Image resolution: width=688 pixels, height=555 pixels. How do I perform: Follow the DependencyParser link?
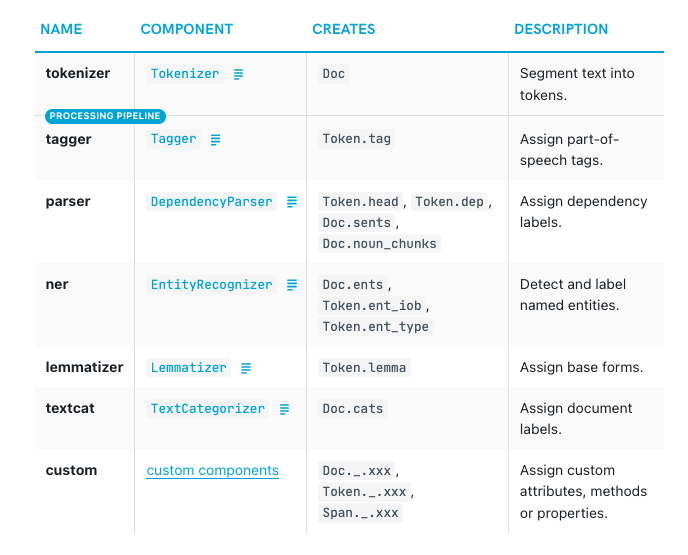pyautogui.click(x=211, y=202)
